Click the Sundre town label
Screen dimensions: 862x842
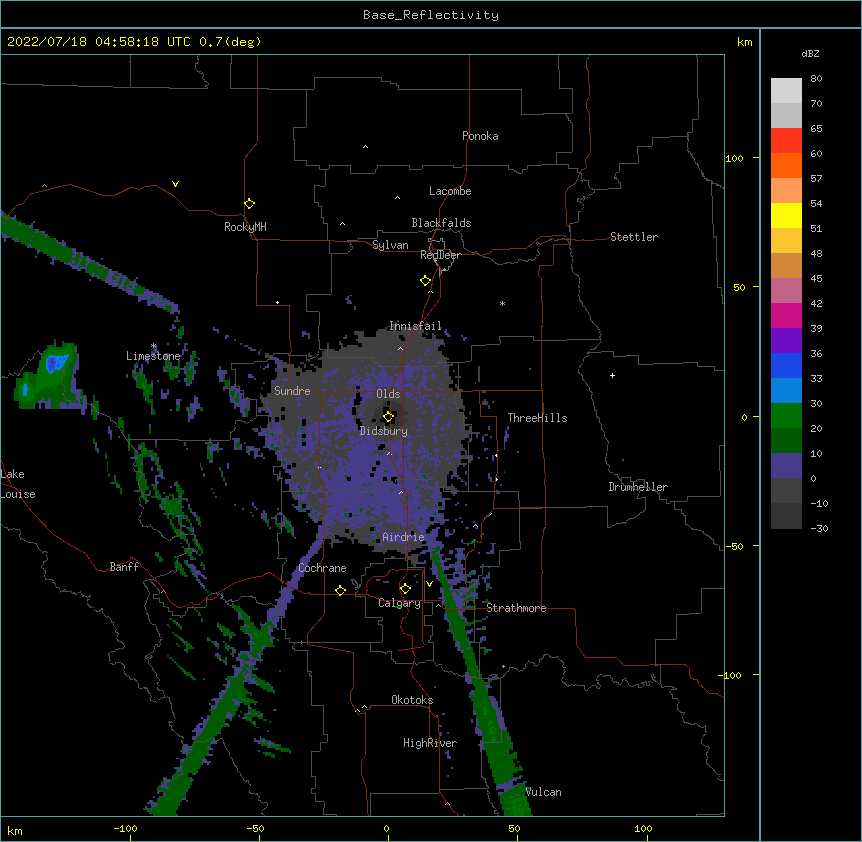[292, 391]
